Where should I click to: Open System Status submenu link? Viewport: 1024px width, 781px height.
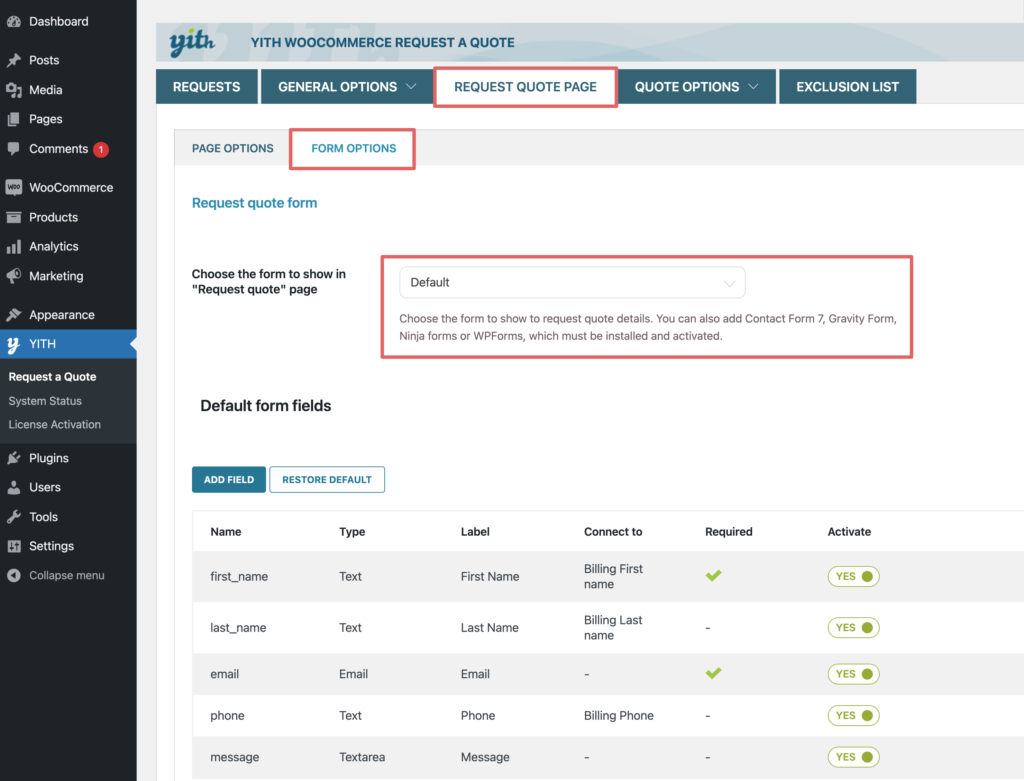[45, 401]
